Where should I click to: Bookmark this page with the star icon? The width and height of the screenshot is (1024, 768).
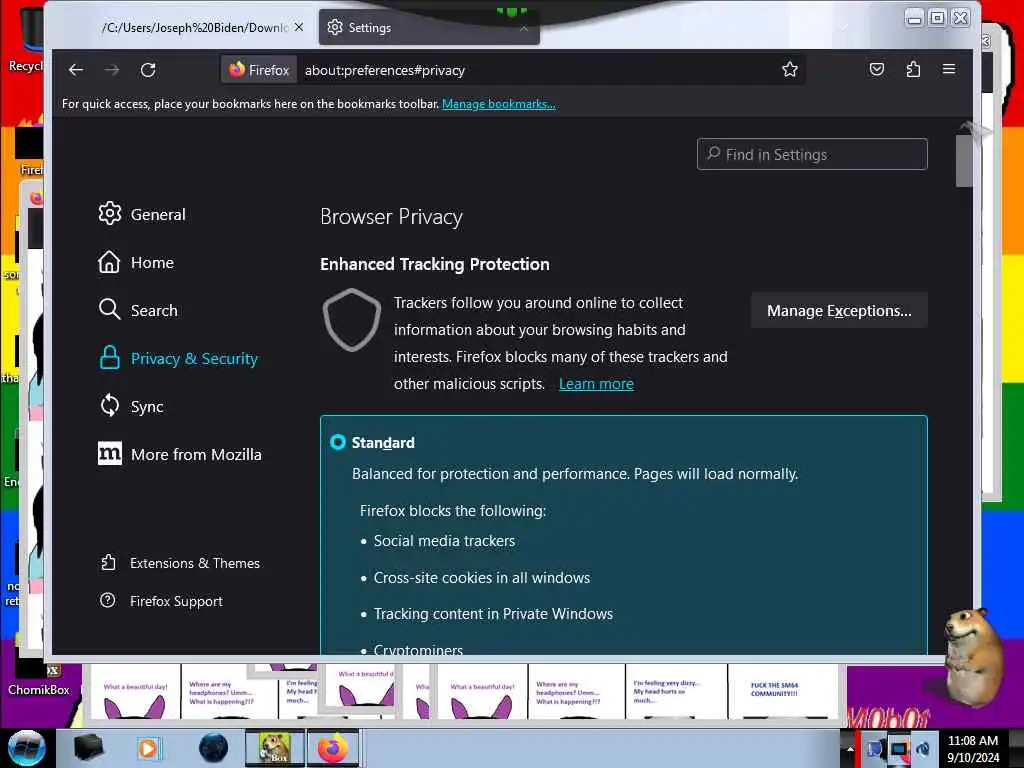[790, 69]
